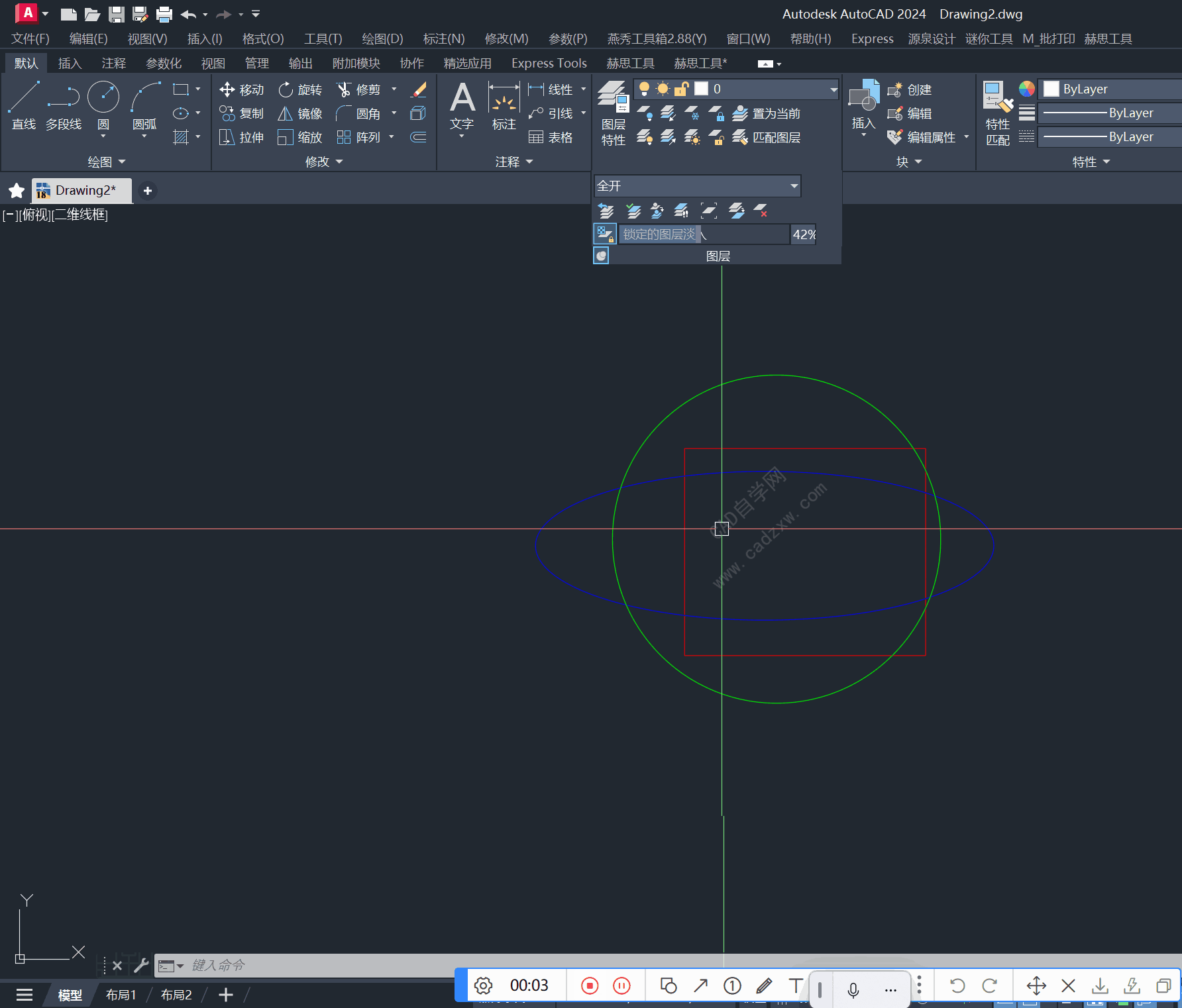Click the record button in recorder bar
The image size is (1182, 1008).
tap(590, 985)
